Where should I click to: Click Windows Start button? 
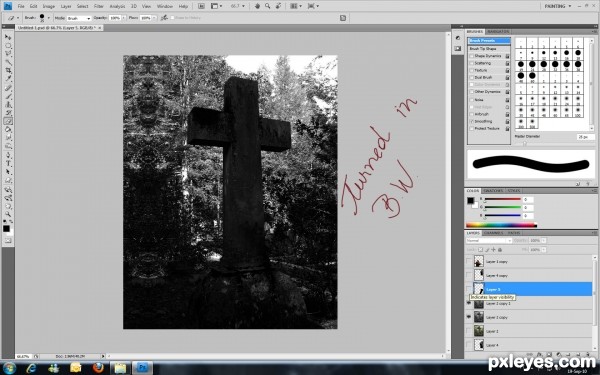point(9,368)
